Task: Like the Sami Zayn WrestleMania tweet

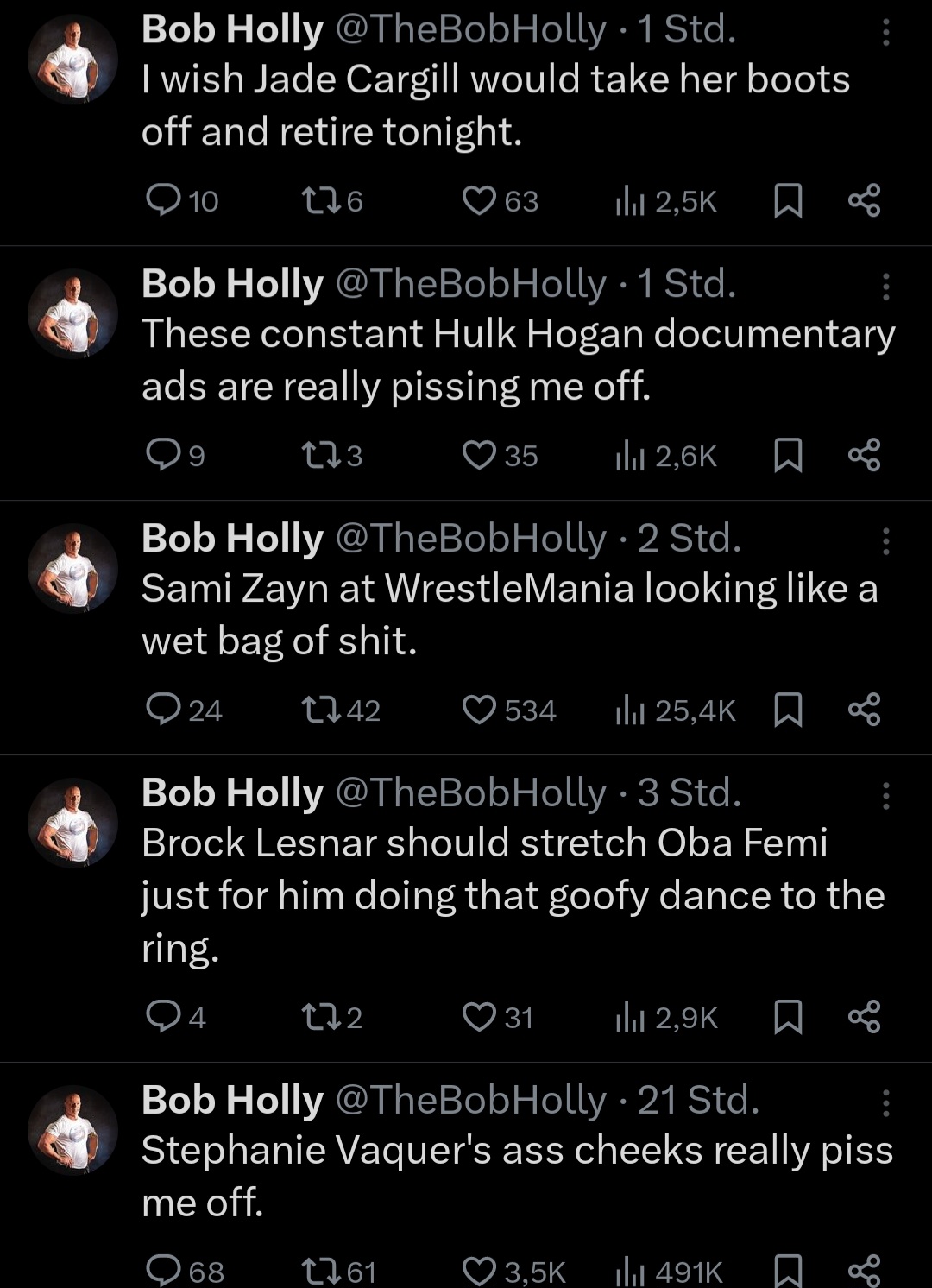Action: [479, 710]
